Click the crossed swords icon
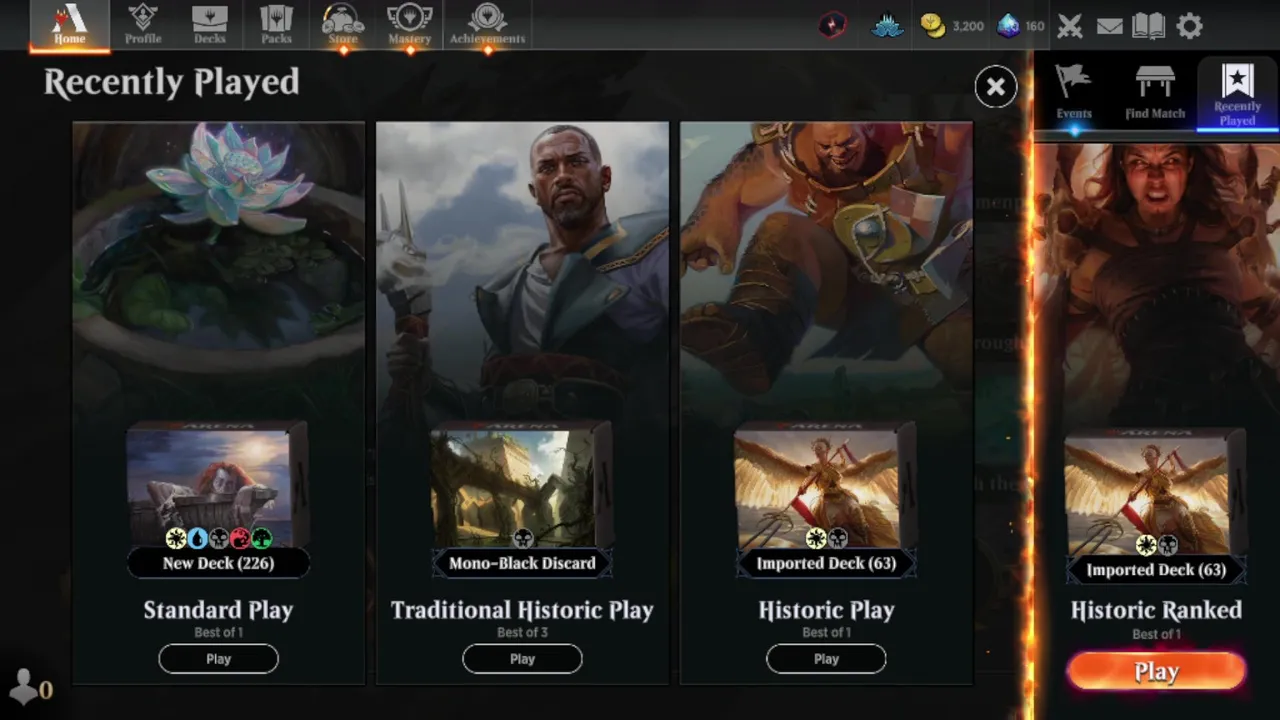This screenshot has width=1280, height=720. click(1070, 27)
